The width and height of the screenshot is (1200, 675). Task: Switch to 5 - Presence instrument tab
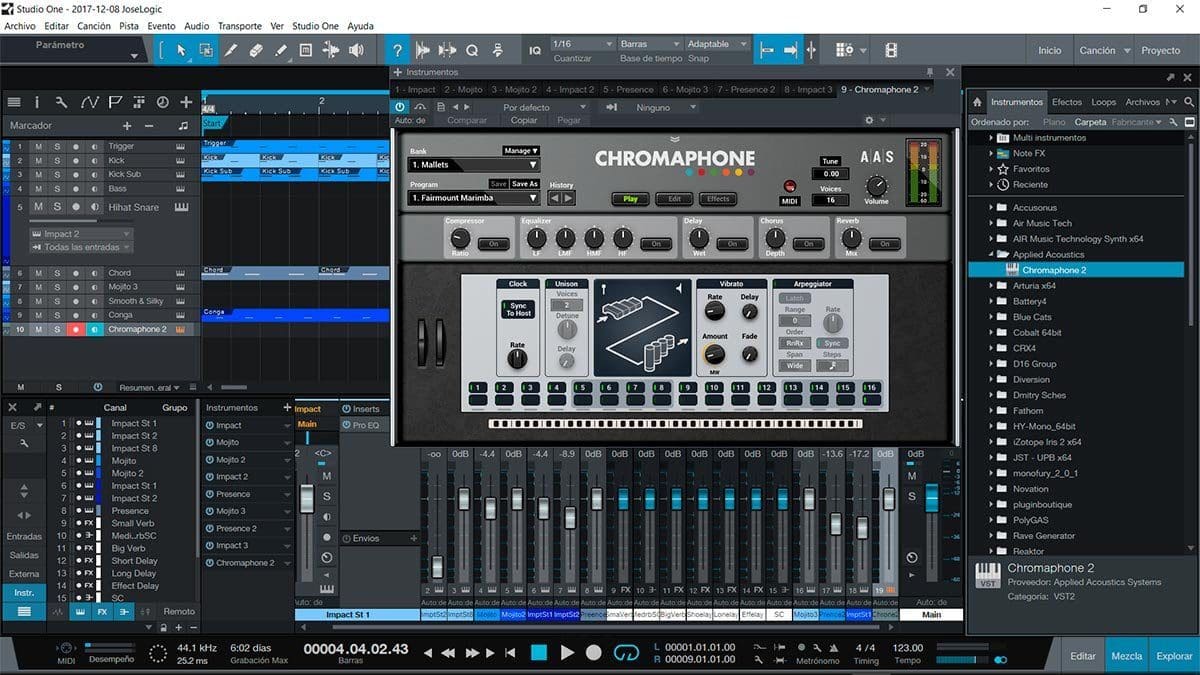(628, 89)
